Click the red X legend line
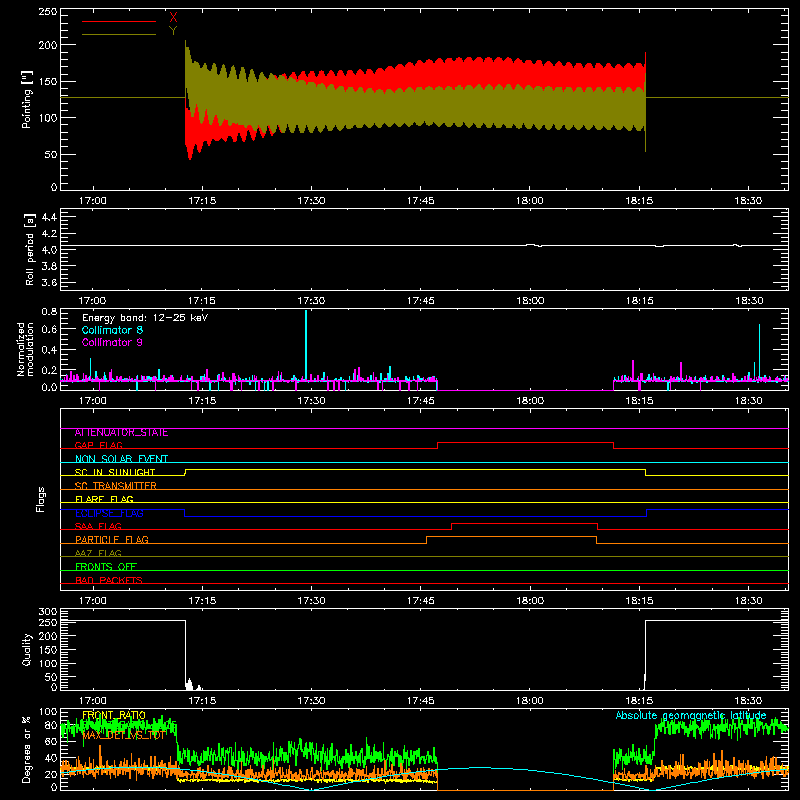 [119, 21]
